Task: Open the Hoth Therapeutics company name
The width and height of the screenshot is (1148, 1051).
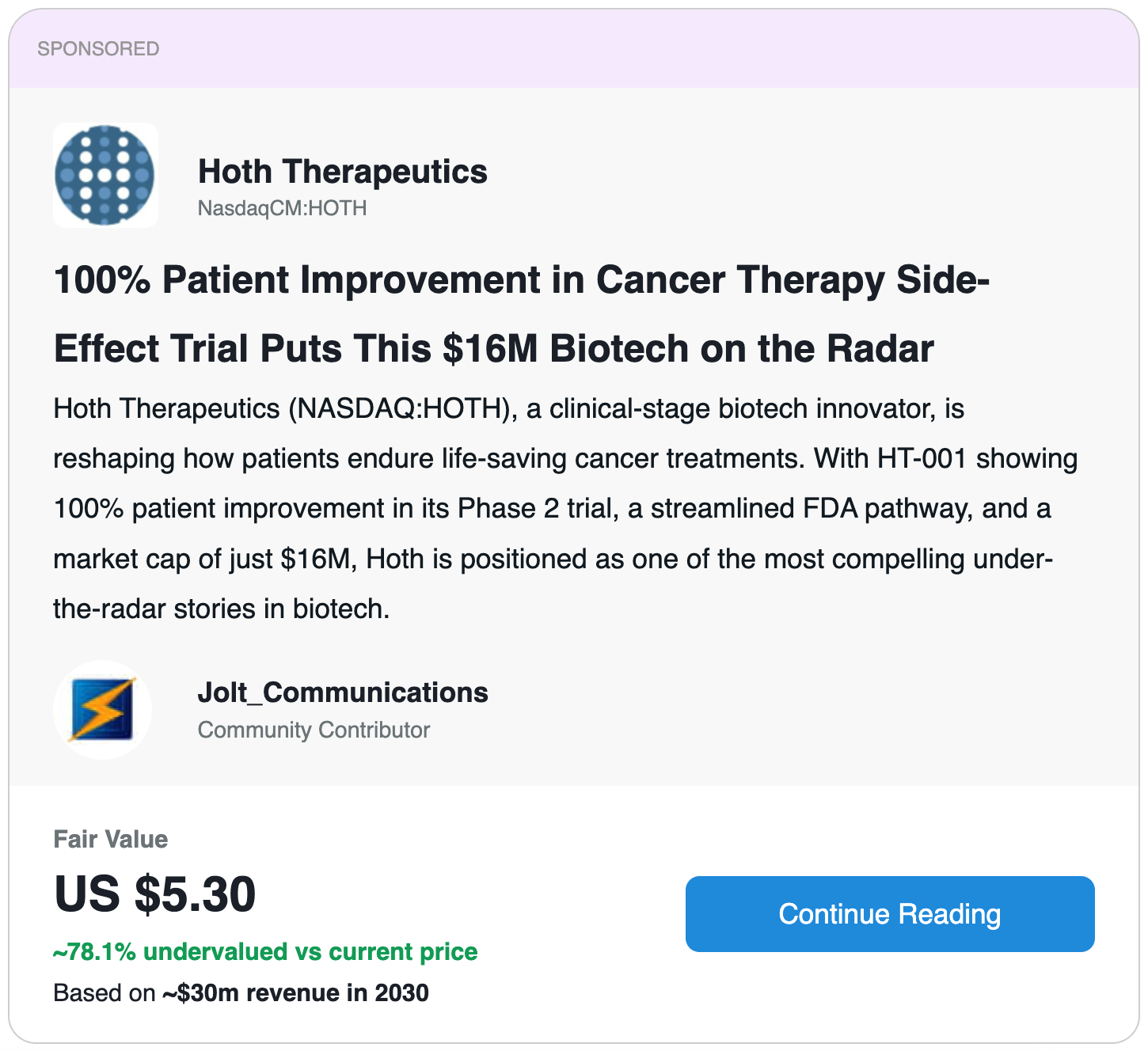Action: click(x=342, y=172)
